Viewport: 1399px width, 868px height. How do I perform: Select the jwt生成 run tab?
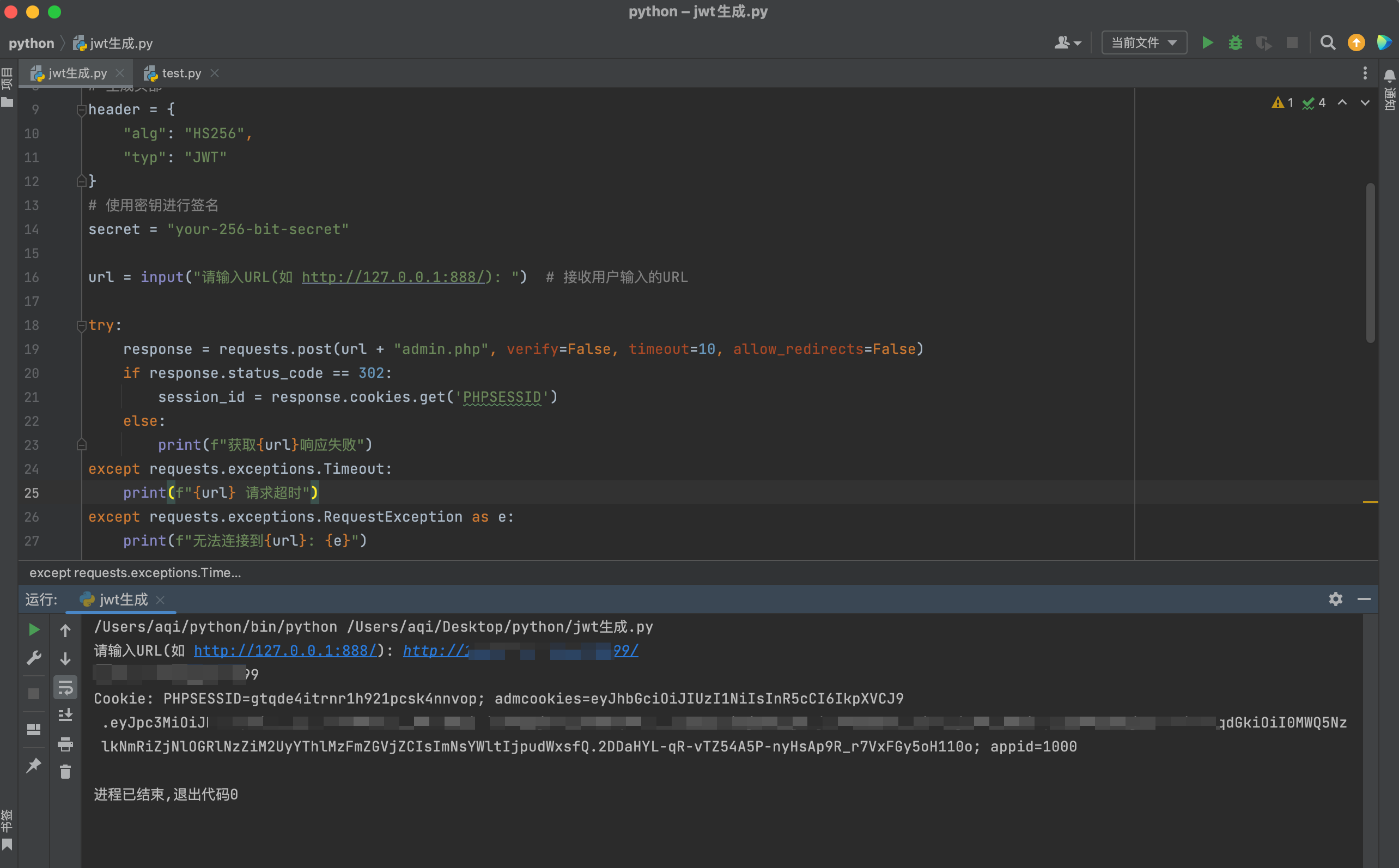pyautogui.click(x=123, y=600)
